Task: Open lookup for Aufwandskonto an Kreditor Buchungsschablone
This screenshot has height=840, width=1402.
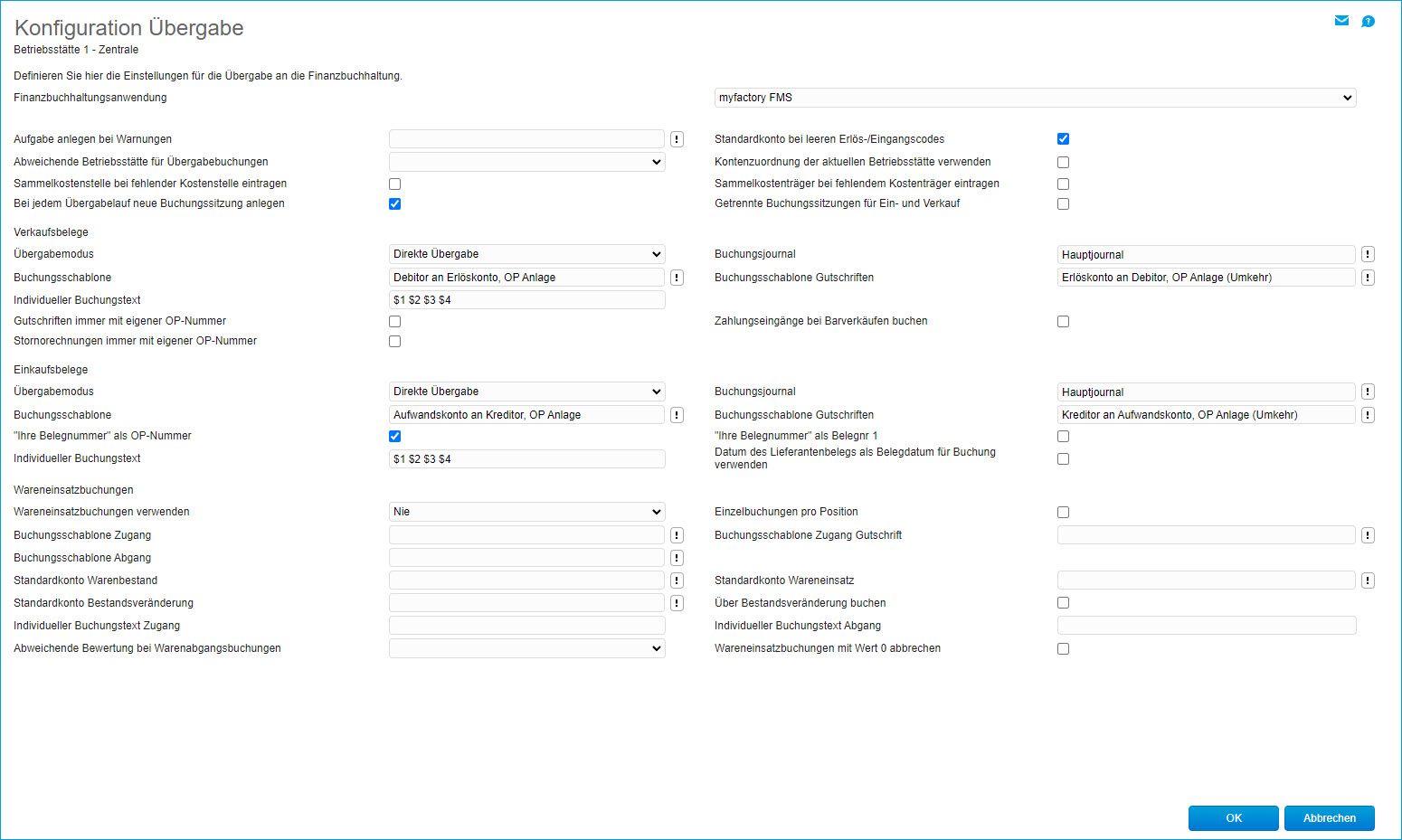Action: (677, 415)
